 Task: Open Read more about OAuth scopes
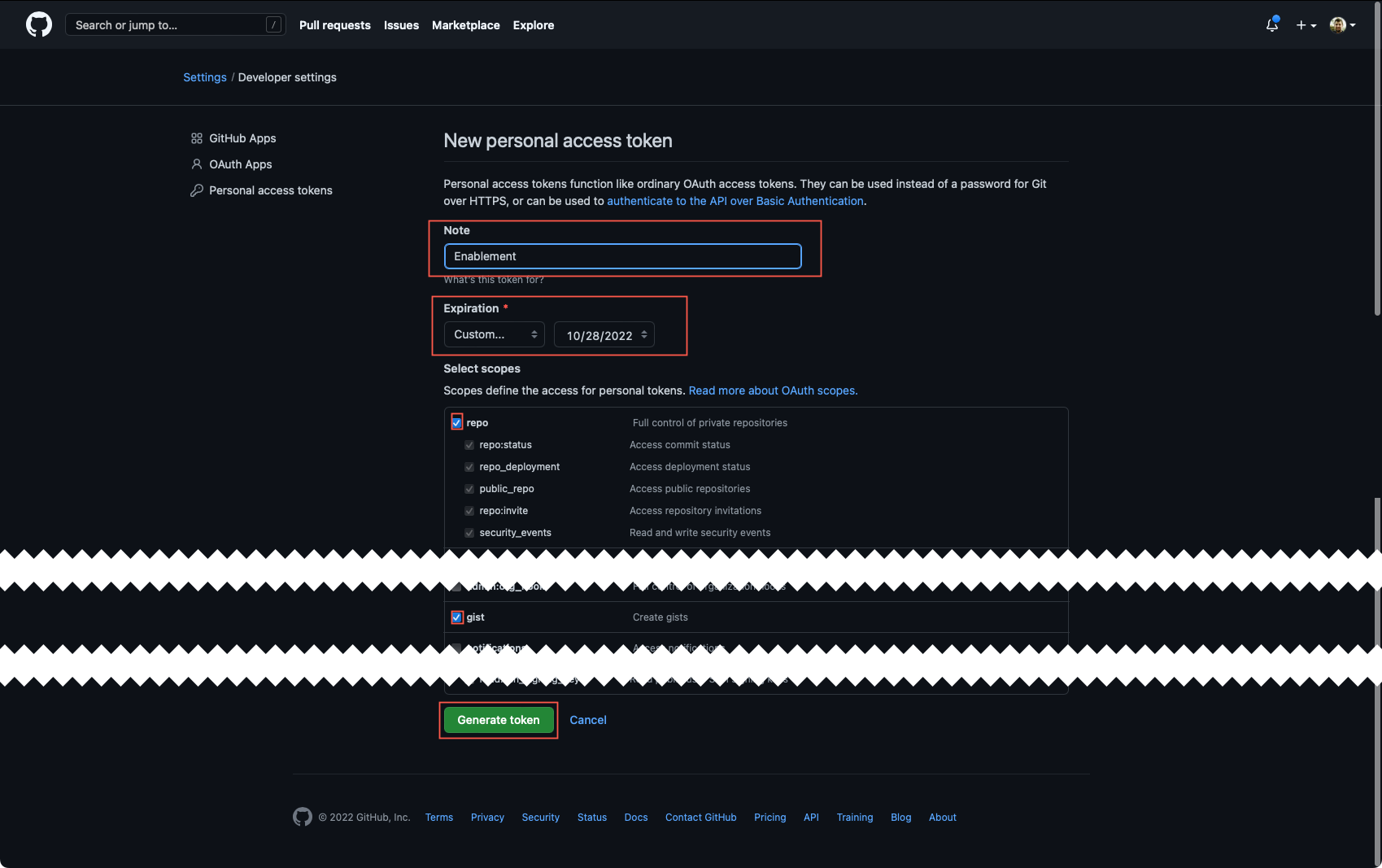click(773, 390)
